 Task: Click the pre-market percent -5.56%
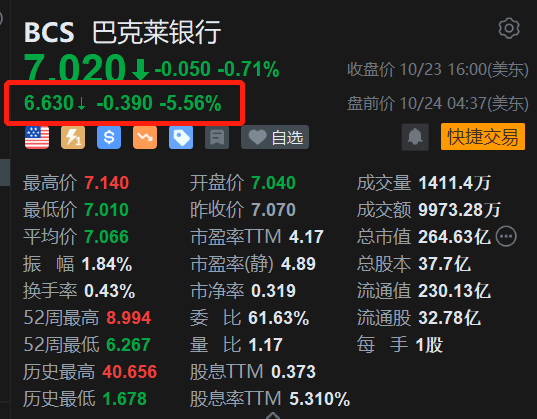191,102
